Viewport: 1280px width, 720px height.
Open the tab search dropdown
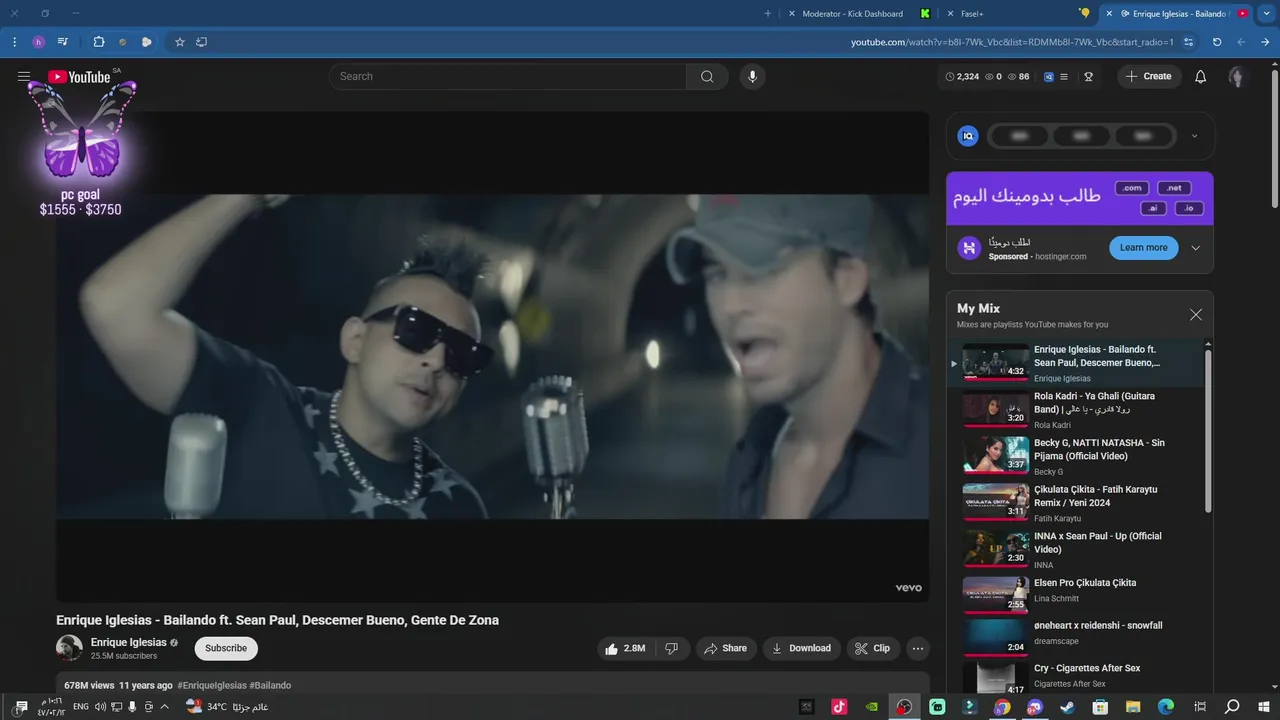point(1265,14)
